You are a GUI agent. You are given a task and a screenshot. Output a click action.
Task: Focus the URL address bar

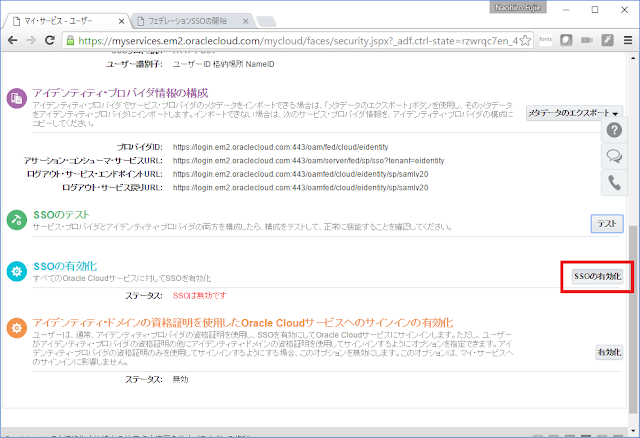298,41
